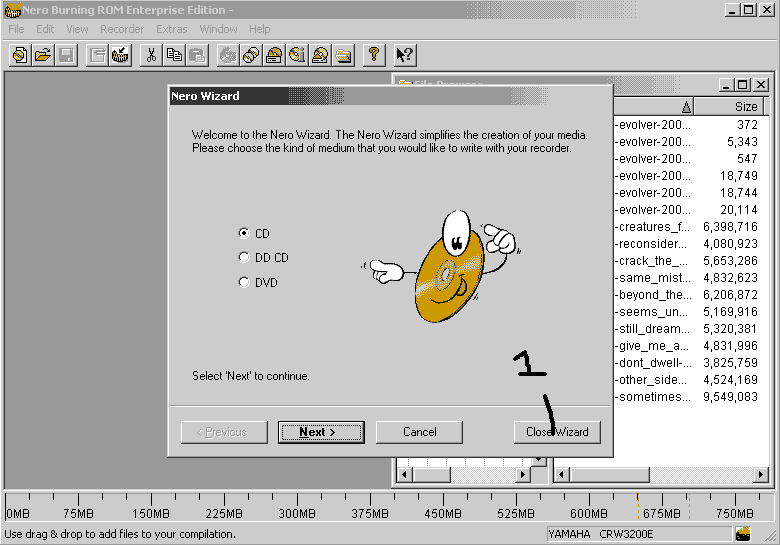Open the View menu
Image resolution: width=780 pixels, height=545 pixels.
(77, 29)
